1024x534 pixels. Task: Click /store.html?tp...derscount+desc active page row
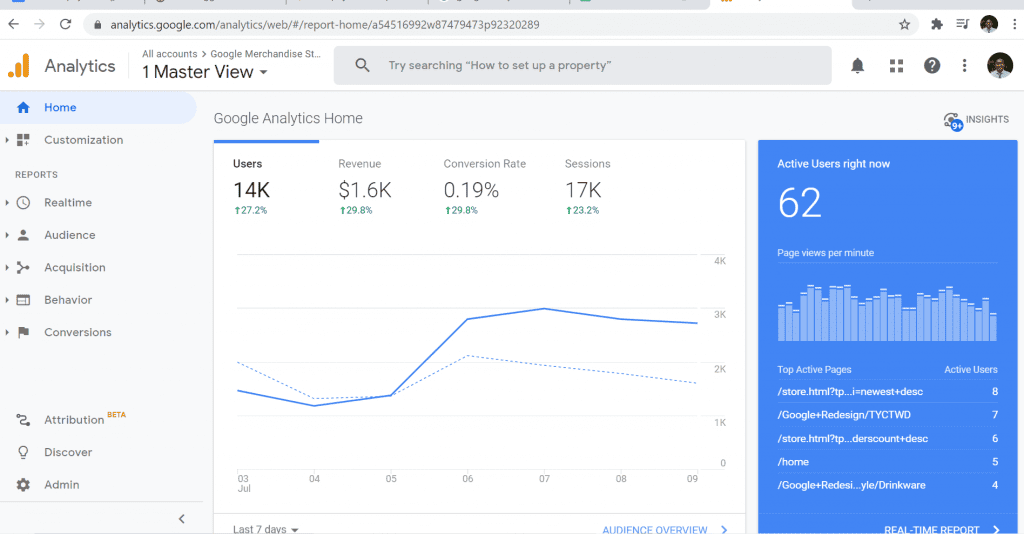point(888,439)
